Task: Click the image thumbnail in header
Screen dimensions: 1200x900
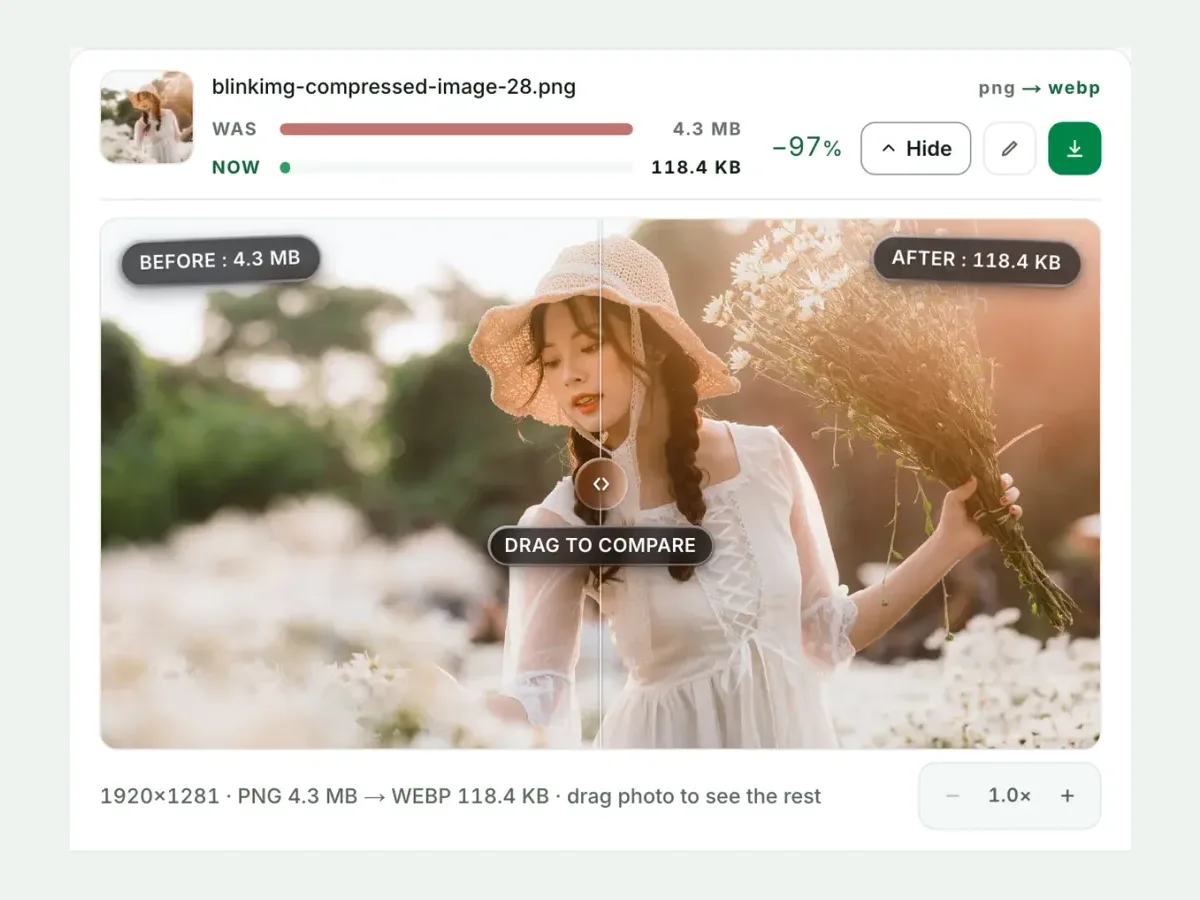Action: point(147,117)
